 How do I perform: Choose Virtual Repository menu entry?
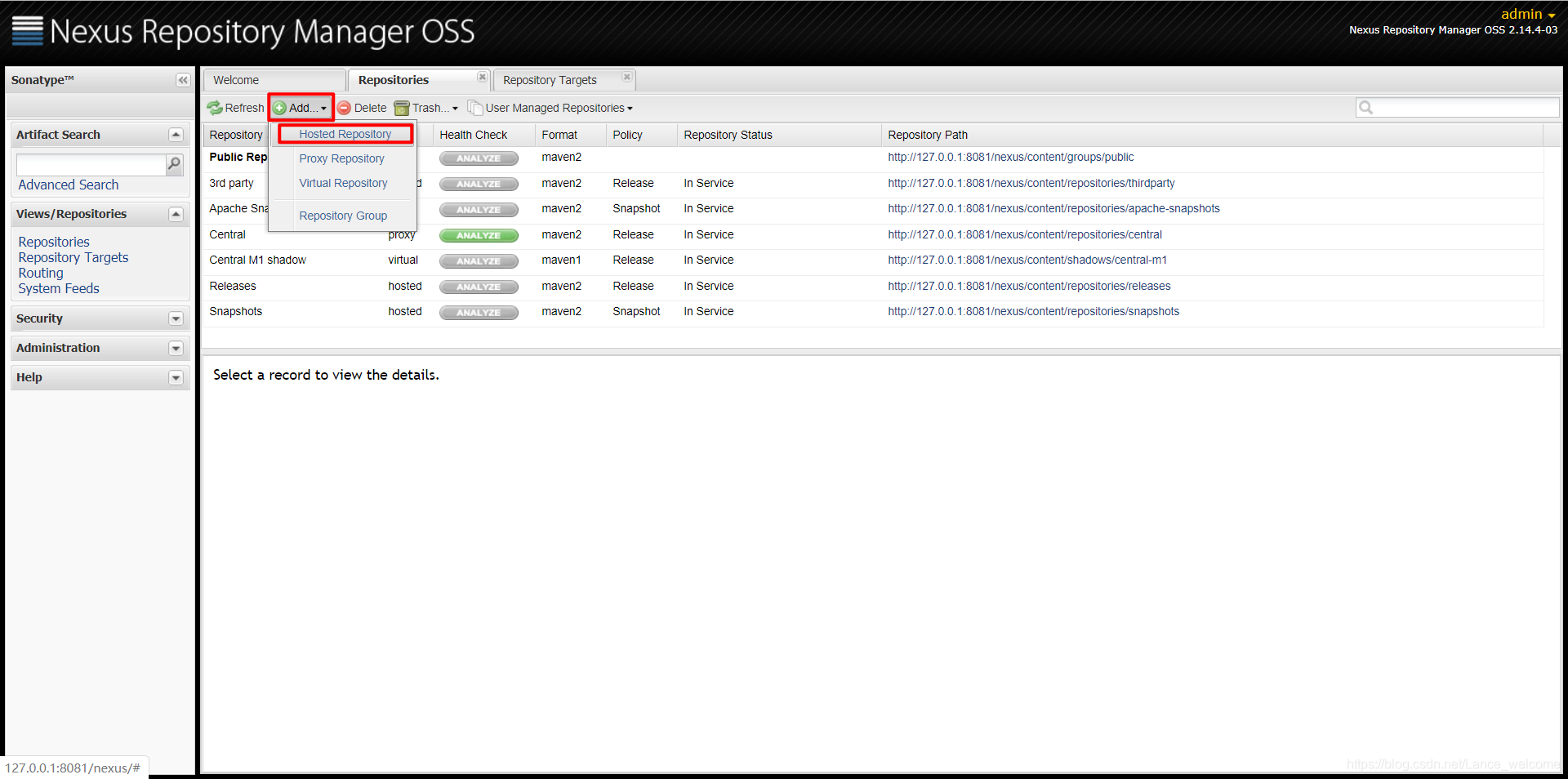(343, 183)
